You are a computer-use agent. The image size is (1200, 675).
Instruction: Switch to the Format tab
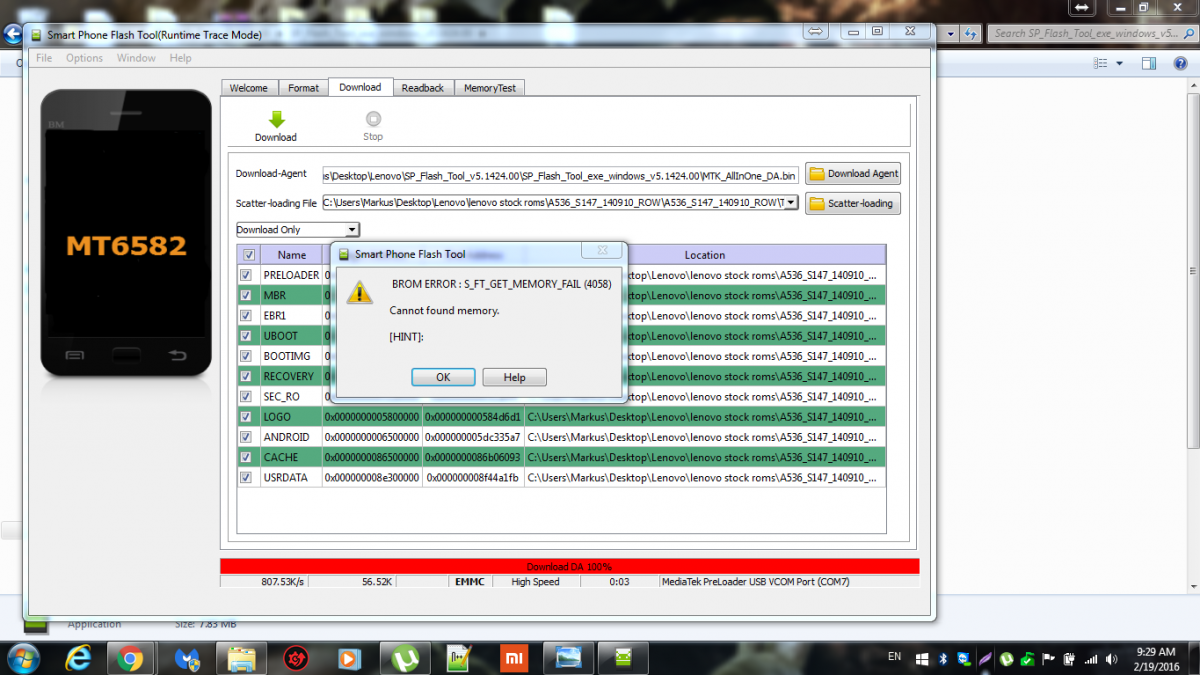[303, 88]
